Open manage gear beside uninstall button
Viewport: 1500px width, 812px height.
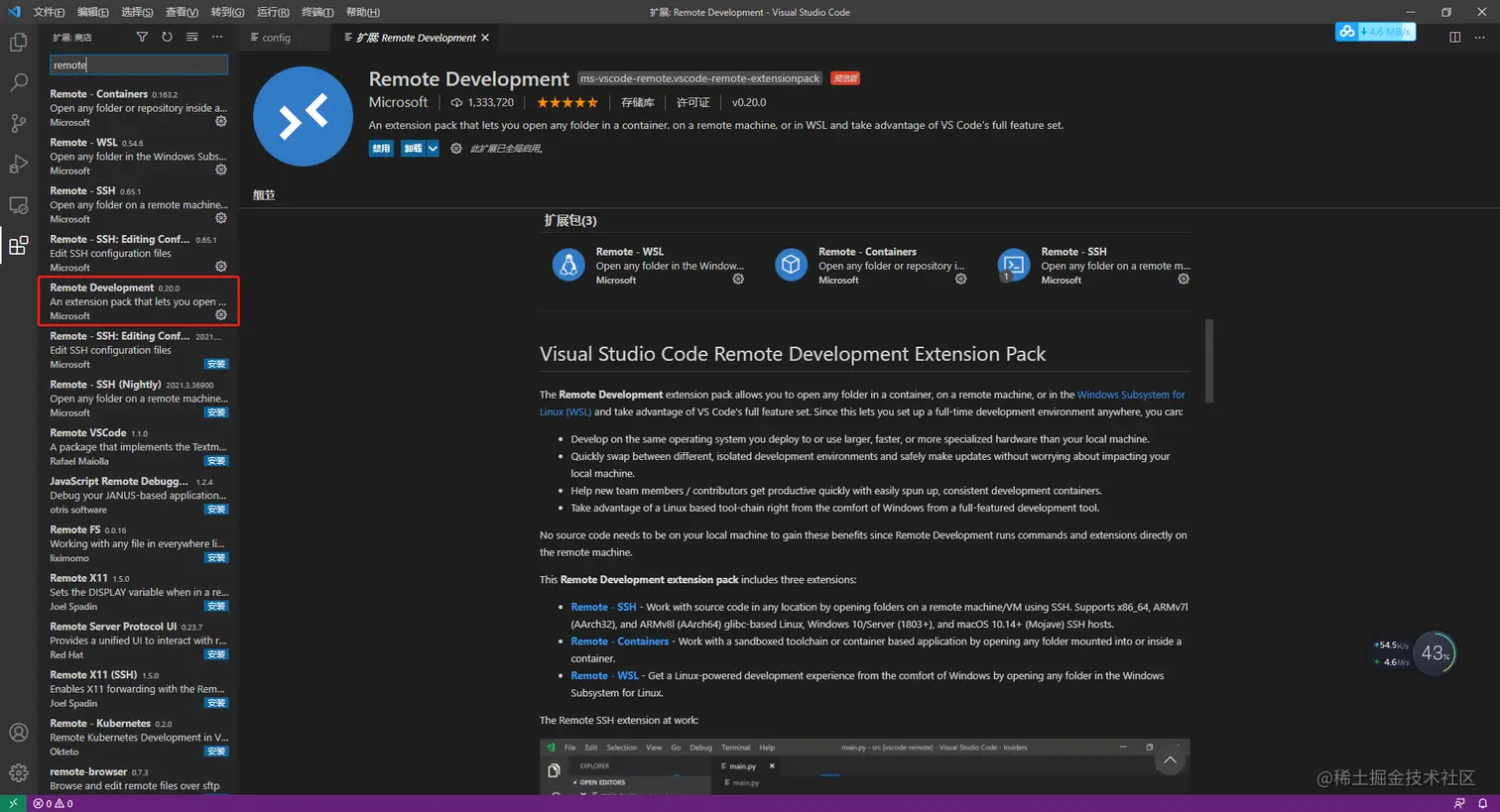[456, 149]
